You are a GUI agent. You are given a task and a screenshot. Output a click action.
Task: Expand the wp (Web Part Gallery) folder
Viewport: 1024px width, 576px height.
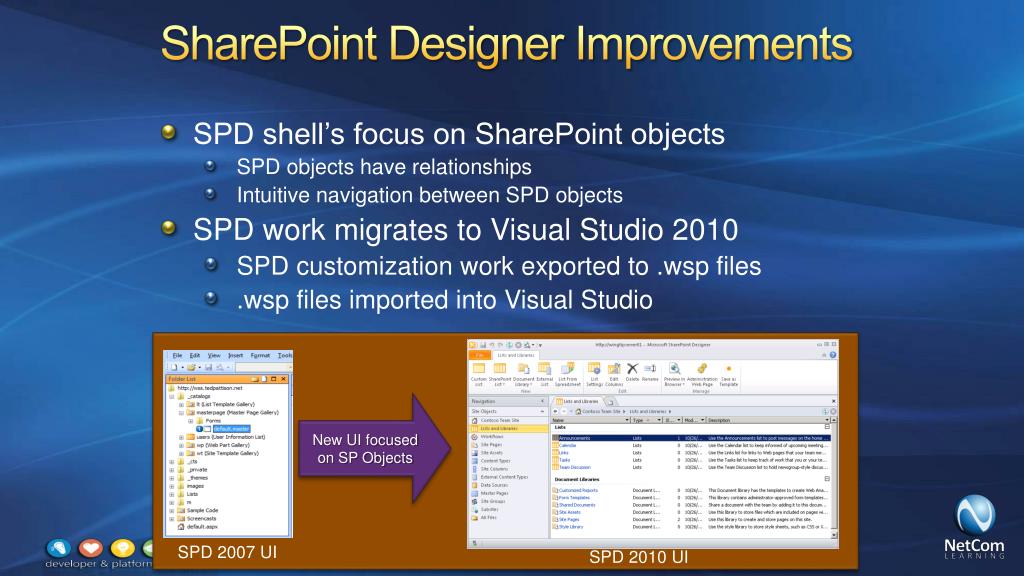(x=182, y=445)
